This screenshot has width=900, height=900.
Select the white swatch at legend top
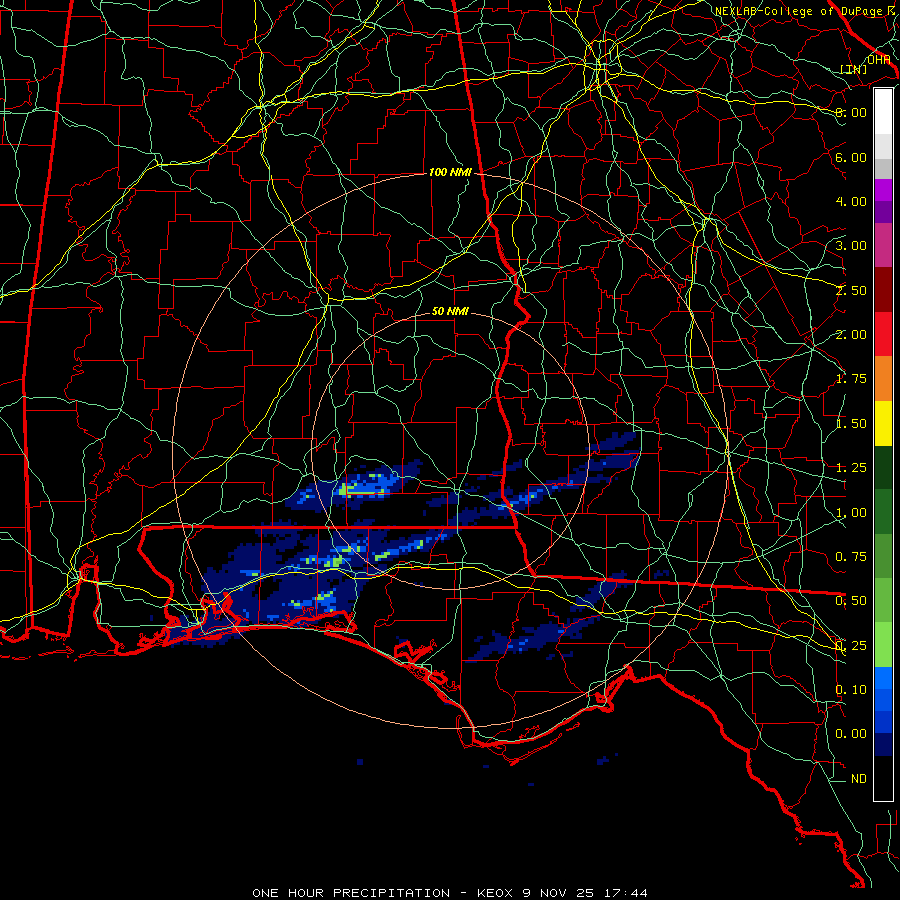pos(883,112)
